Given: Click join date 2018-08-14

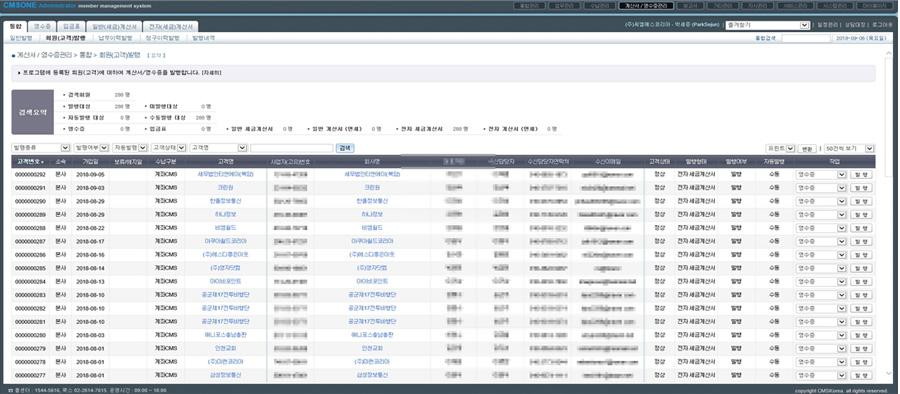Looking at the screenshot, I should tap(90, 268).
